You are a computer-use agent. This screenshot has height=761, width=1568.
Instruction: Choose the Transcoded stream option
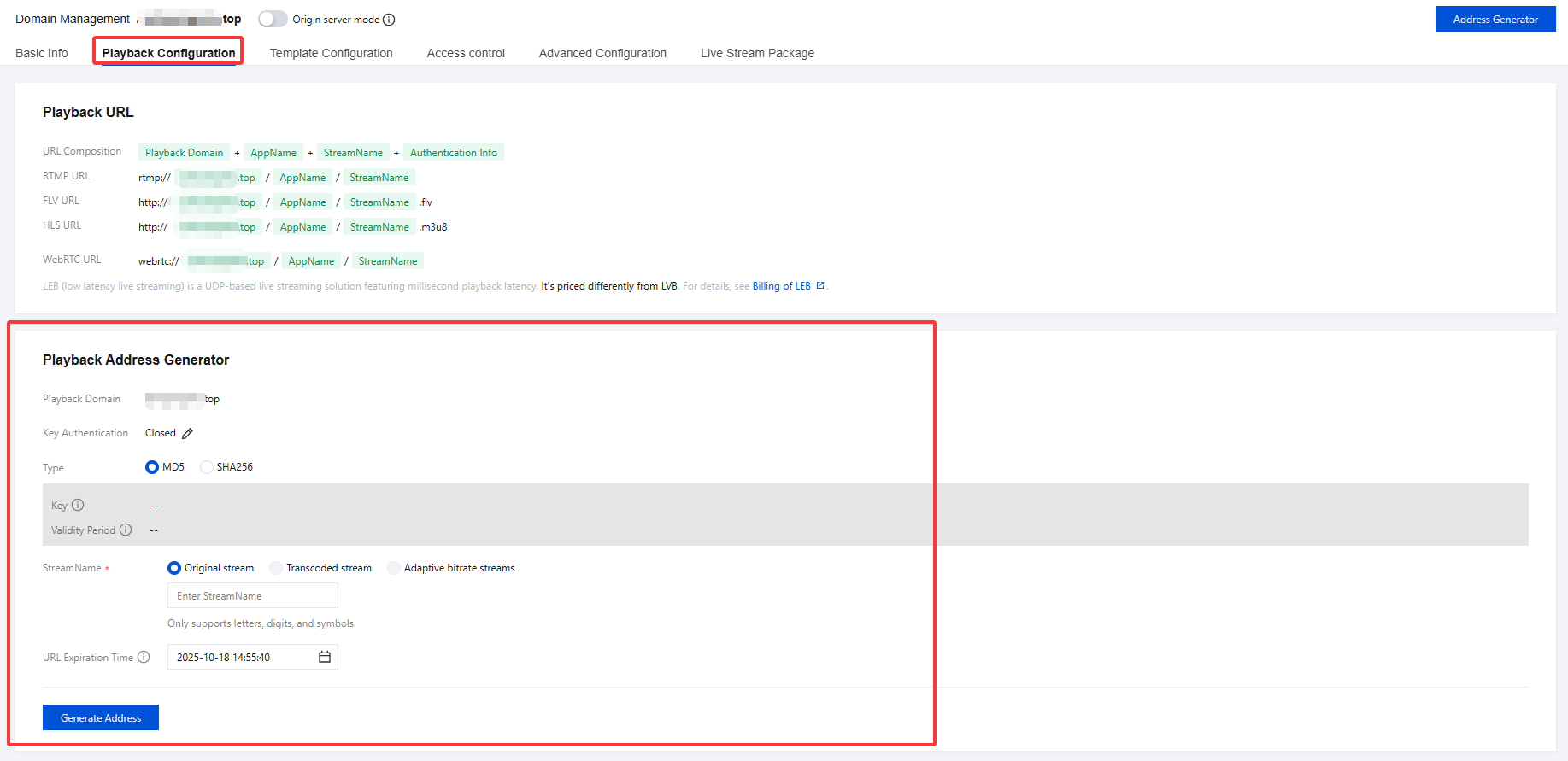(276, 568)
